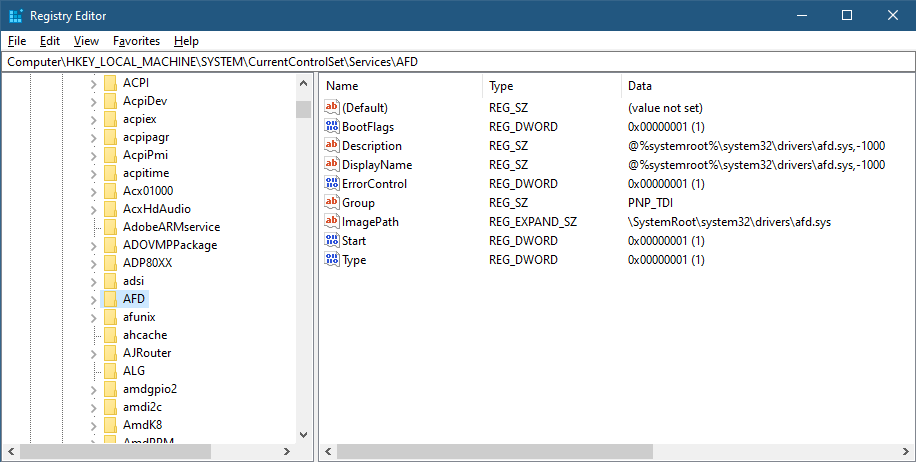Click the tree pane scroll down arrow
Image resolution: width=916 pixels, height=462 pixels.
(x=303, y=435)
